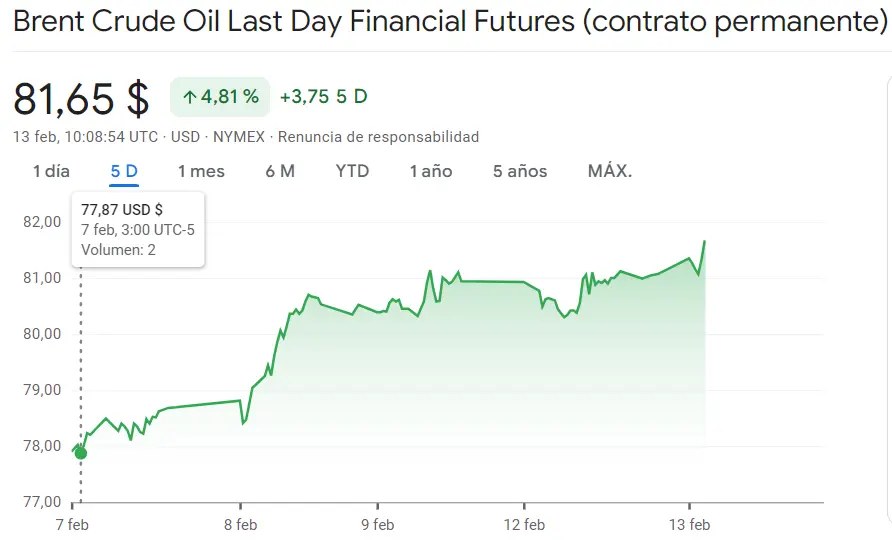
Task: Switch to the 6 M range
Action: pyautogui.click(x=280, y=171)
